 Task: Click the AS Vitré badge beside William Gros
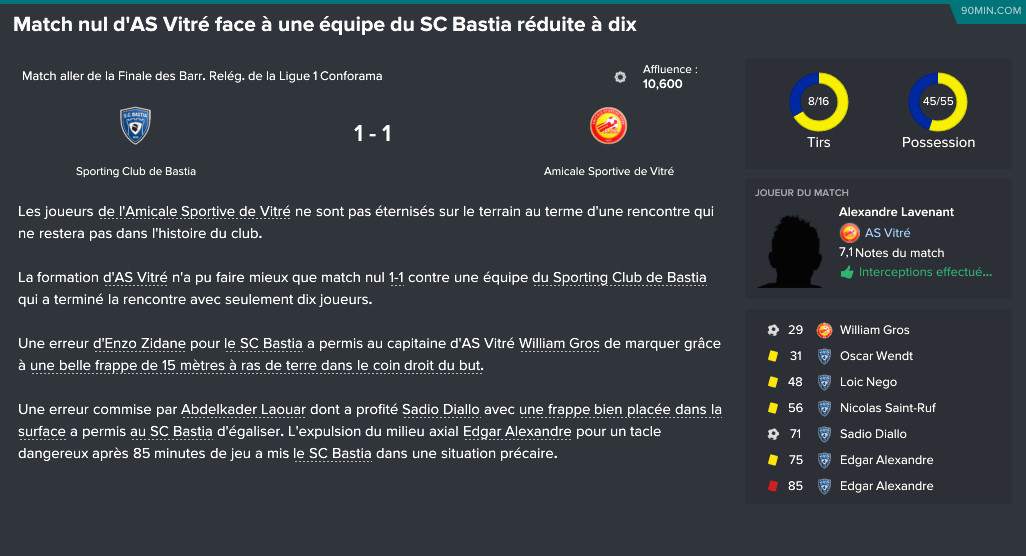click(824, 330)
